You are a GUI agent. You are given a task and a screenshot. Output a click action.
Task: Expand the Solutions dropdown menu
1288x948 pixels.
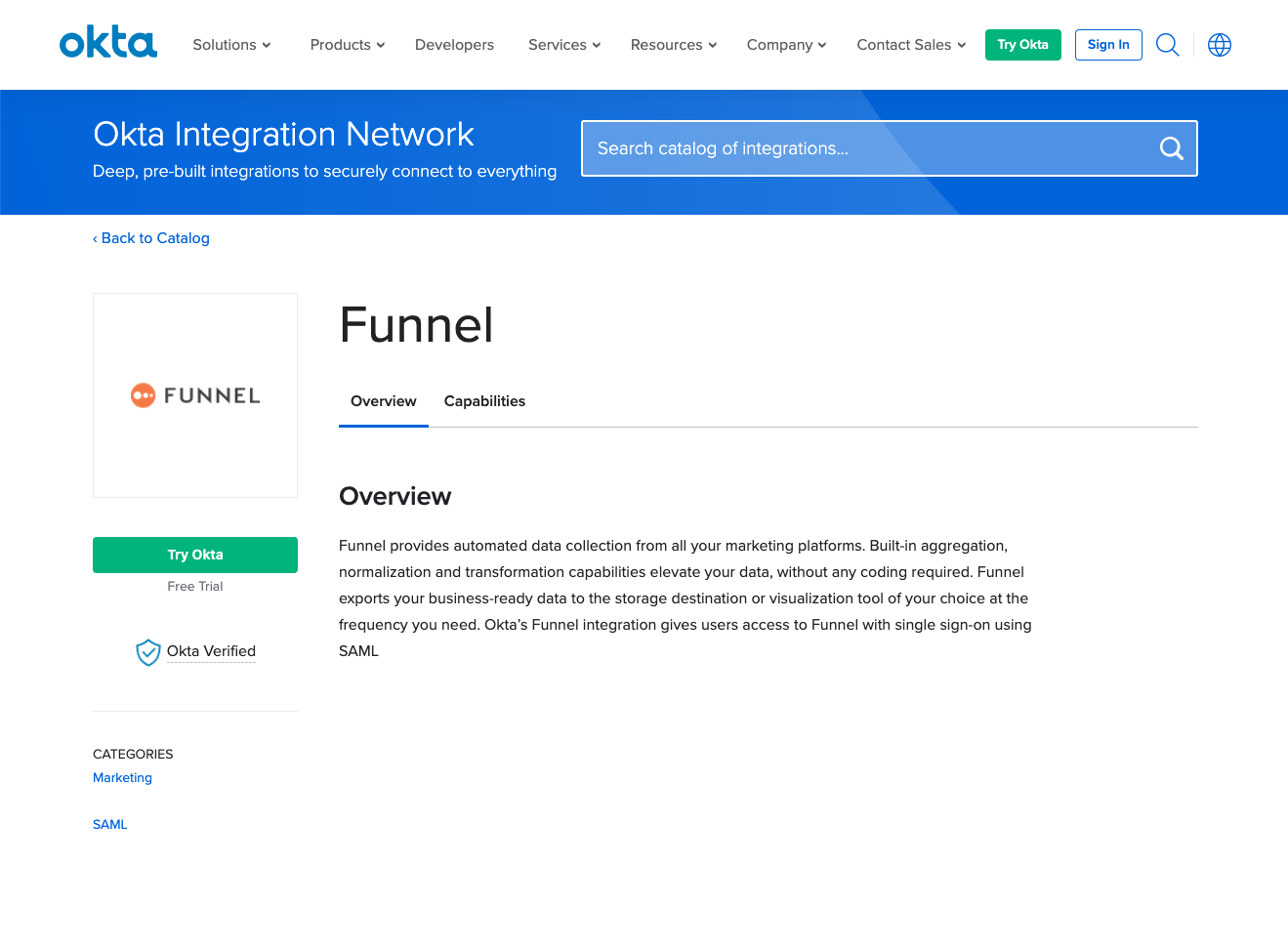pos(231,45)
